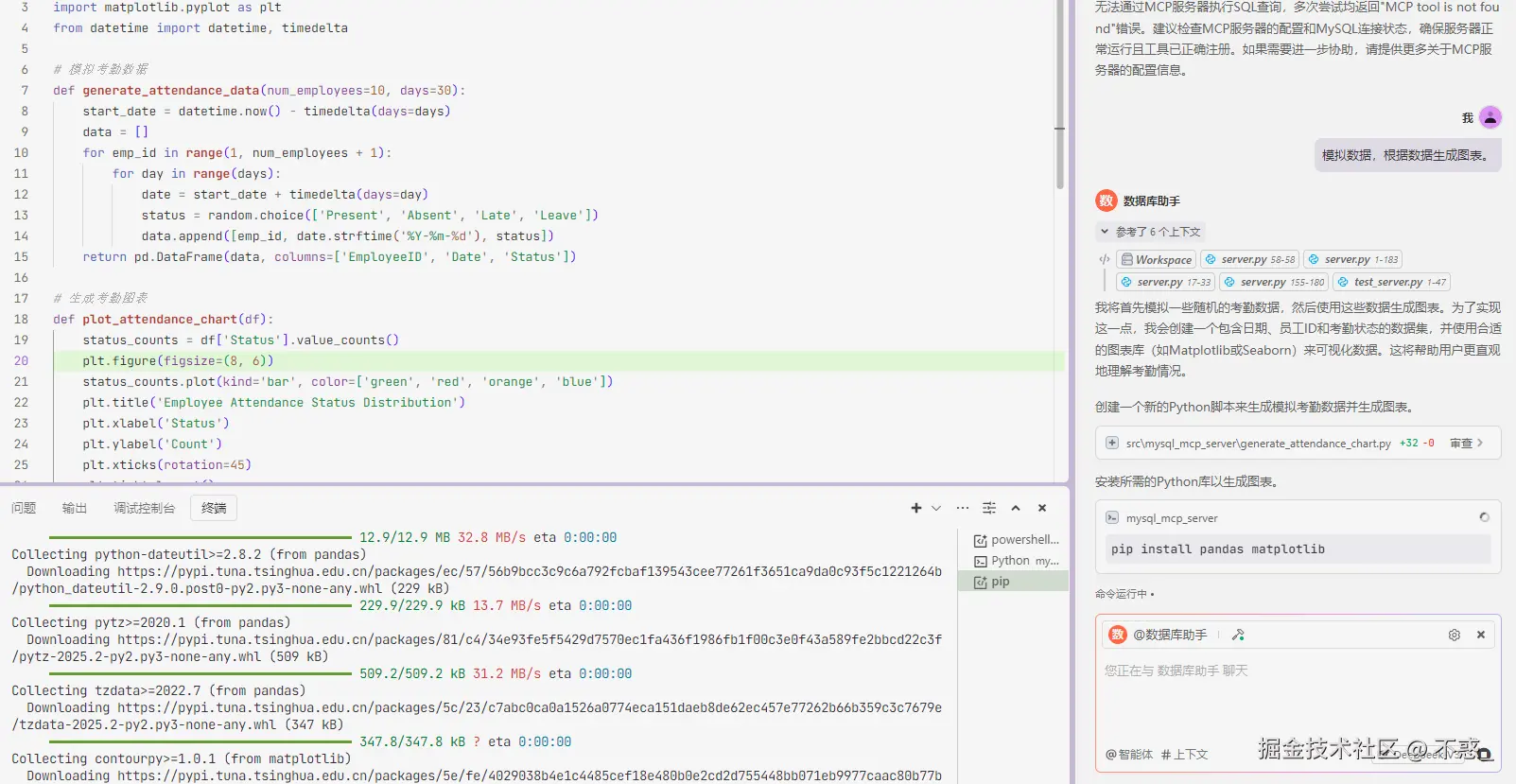Screen dimensions: 1516x784
Task: Click line number 7 in the editor gutter
Action: [25, 91]
